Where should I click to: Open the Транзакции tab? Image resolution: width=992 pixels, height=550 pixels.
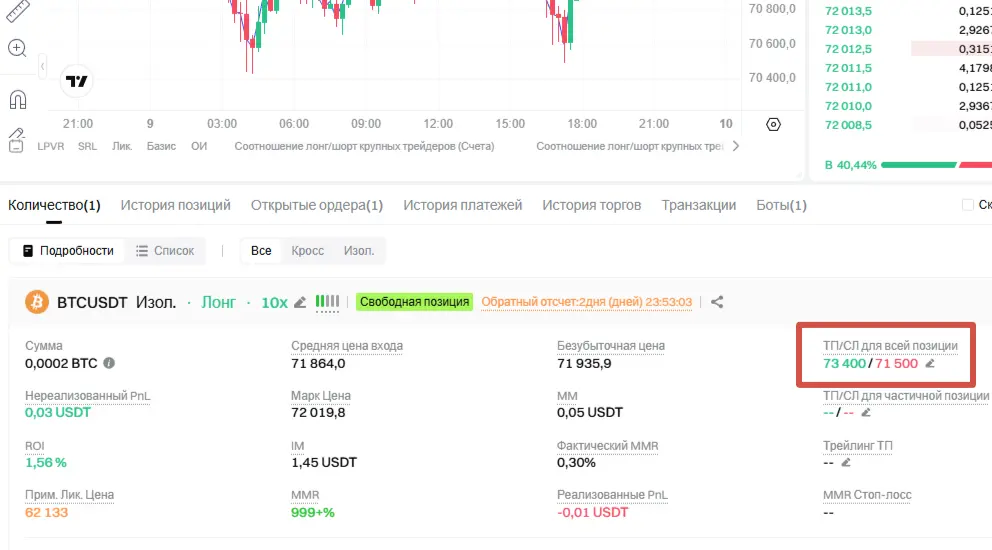[698, 205]
